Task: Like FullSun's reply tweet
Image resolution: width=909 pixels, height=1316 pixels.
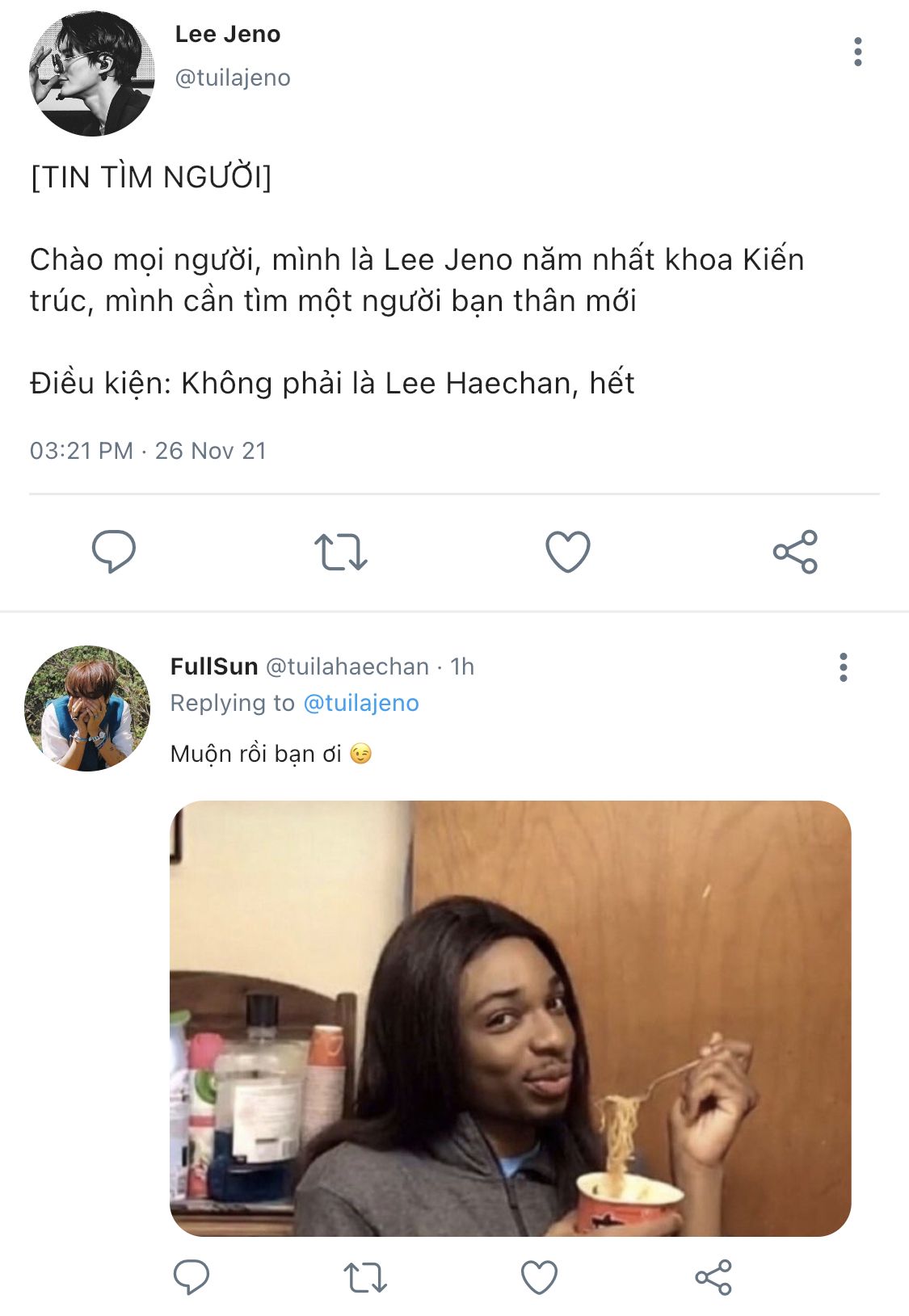Action: tap(539, 1277)
